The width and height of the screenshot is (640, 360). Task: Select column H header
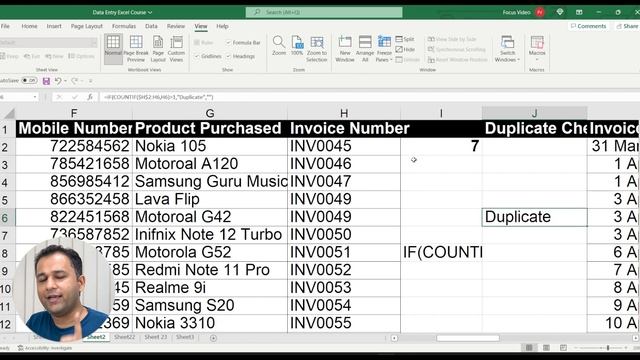point(344,113)
